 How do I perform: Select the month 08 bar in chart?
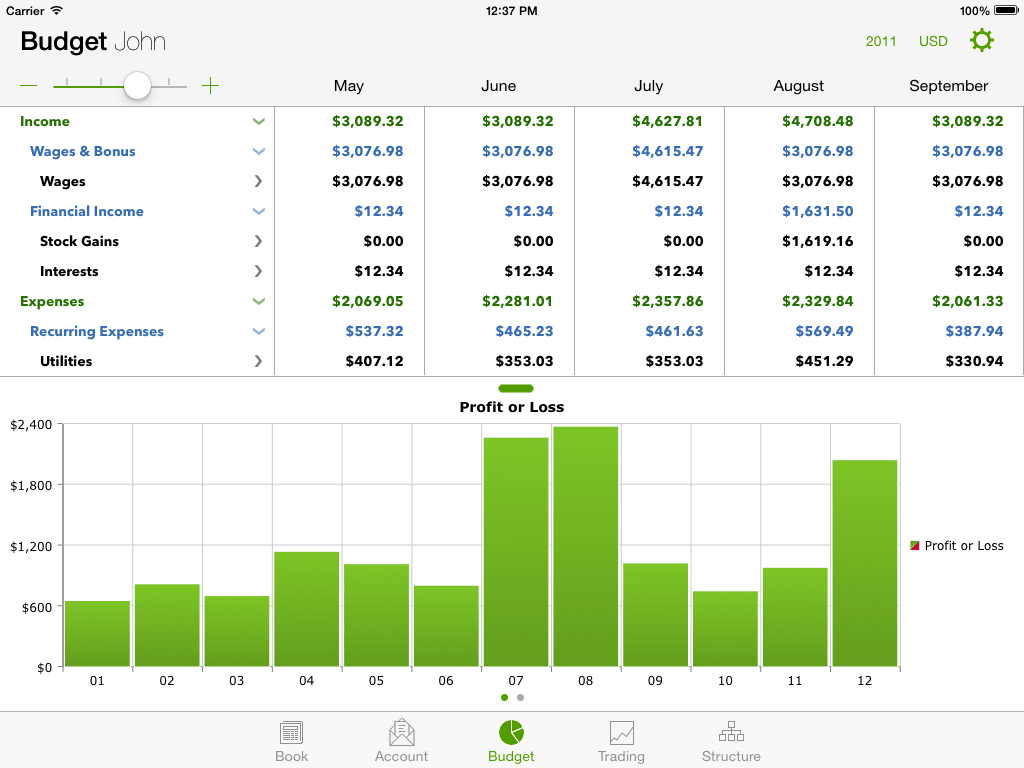585,546
